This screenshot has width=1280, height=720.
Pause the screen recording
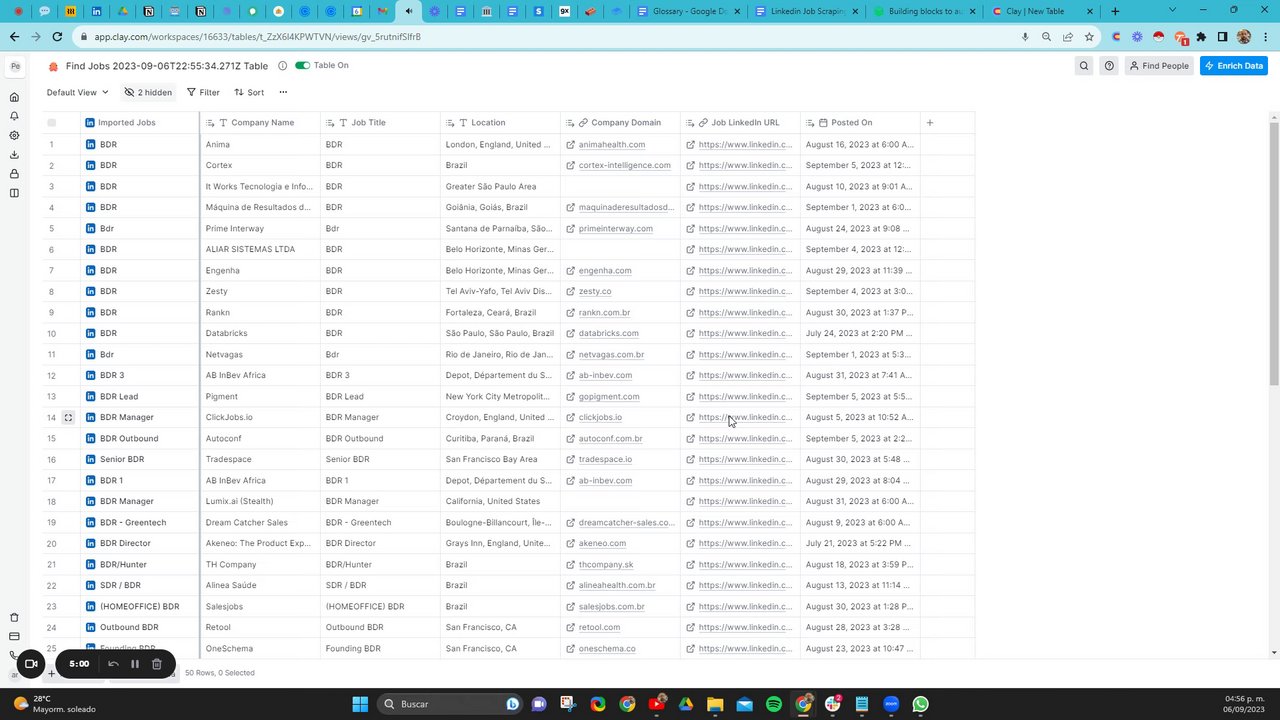click(135, 664)
